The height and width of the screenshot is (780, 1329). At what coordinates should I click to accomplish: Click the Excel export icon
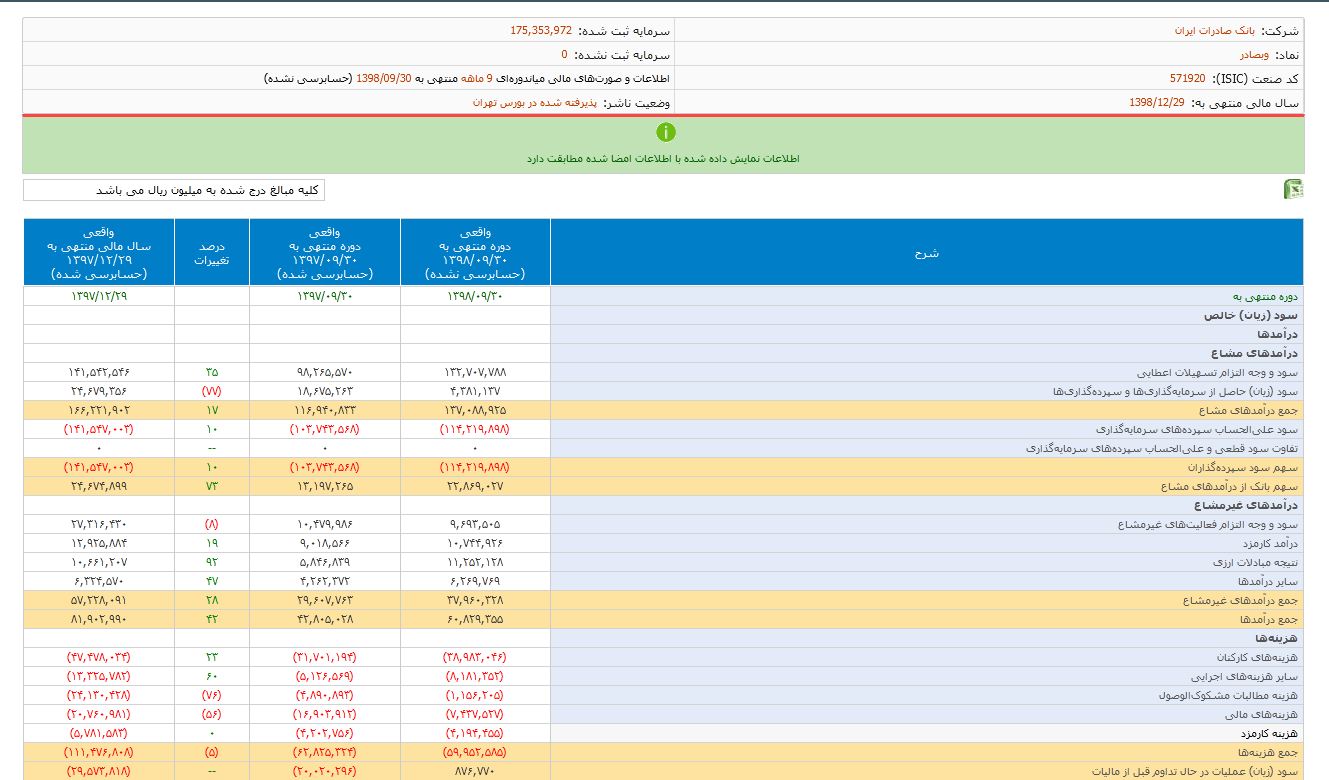[x=1292, y=190]
